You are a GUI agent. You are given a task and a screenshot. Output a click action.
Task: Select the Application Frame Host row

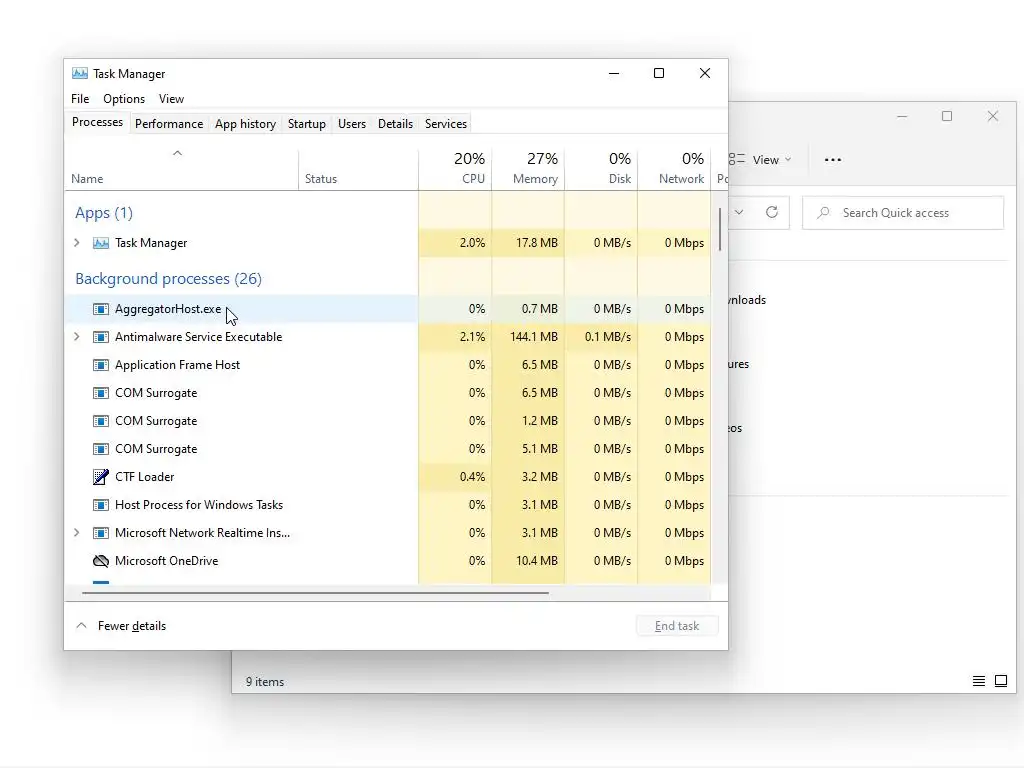(387, 365)
